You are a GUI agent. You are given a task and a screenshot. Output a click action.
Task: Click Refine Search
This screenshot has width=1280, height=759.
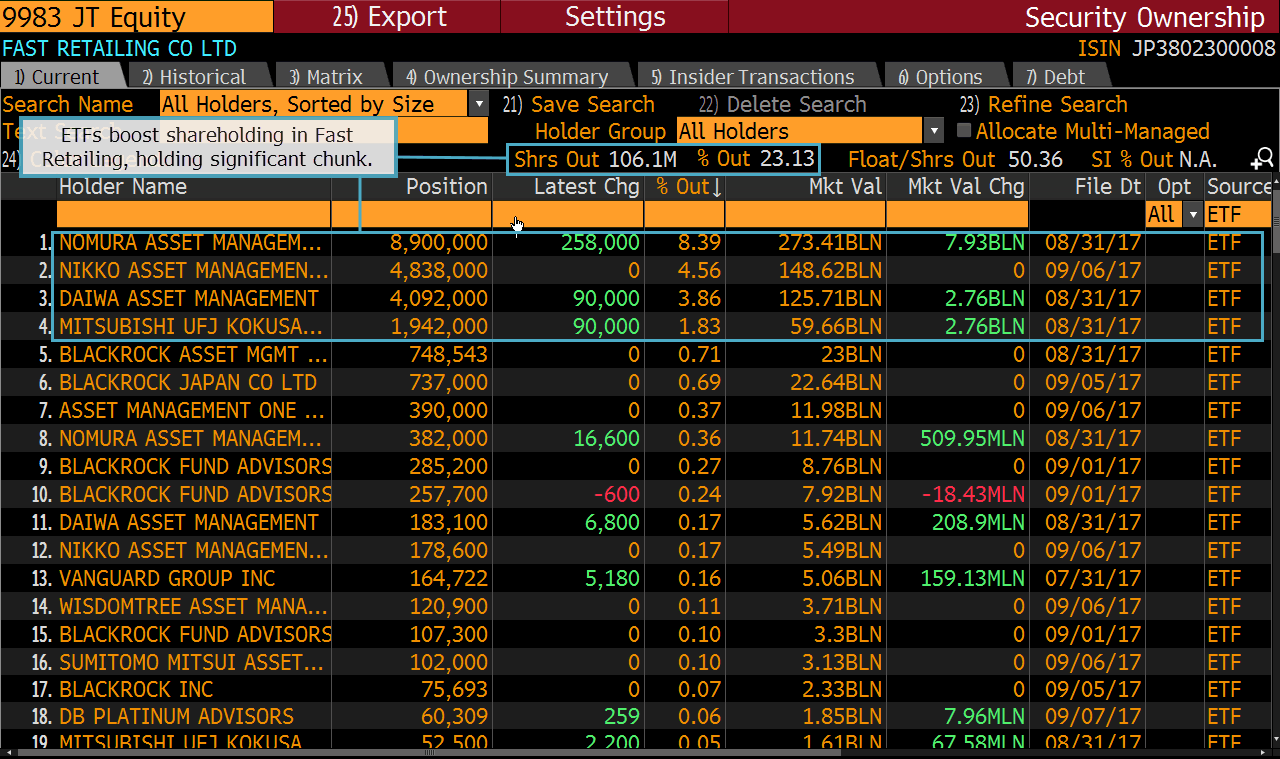pos(1043,104)
